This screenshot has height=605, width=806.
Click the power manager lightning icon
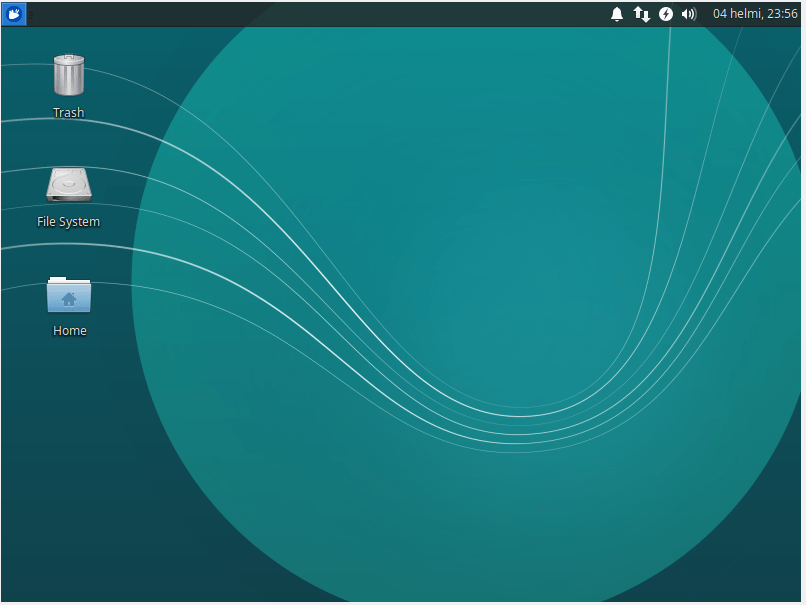pyautogui.click(x=666, y=14)
